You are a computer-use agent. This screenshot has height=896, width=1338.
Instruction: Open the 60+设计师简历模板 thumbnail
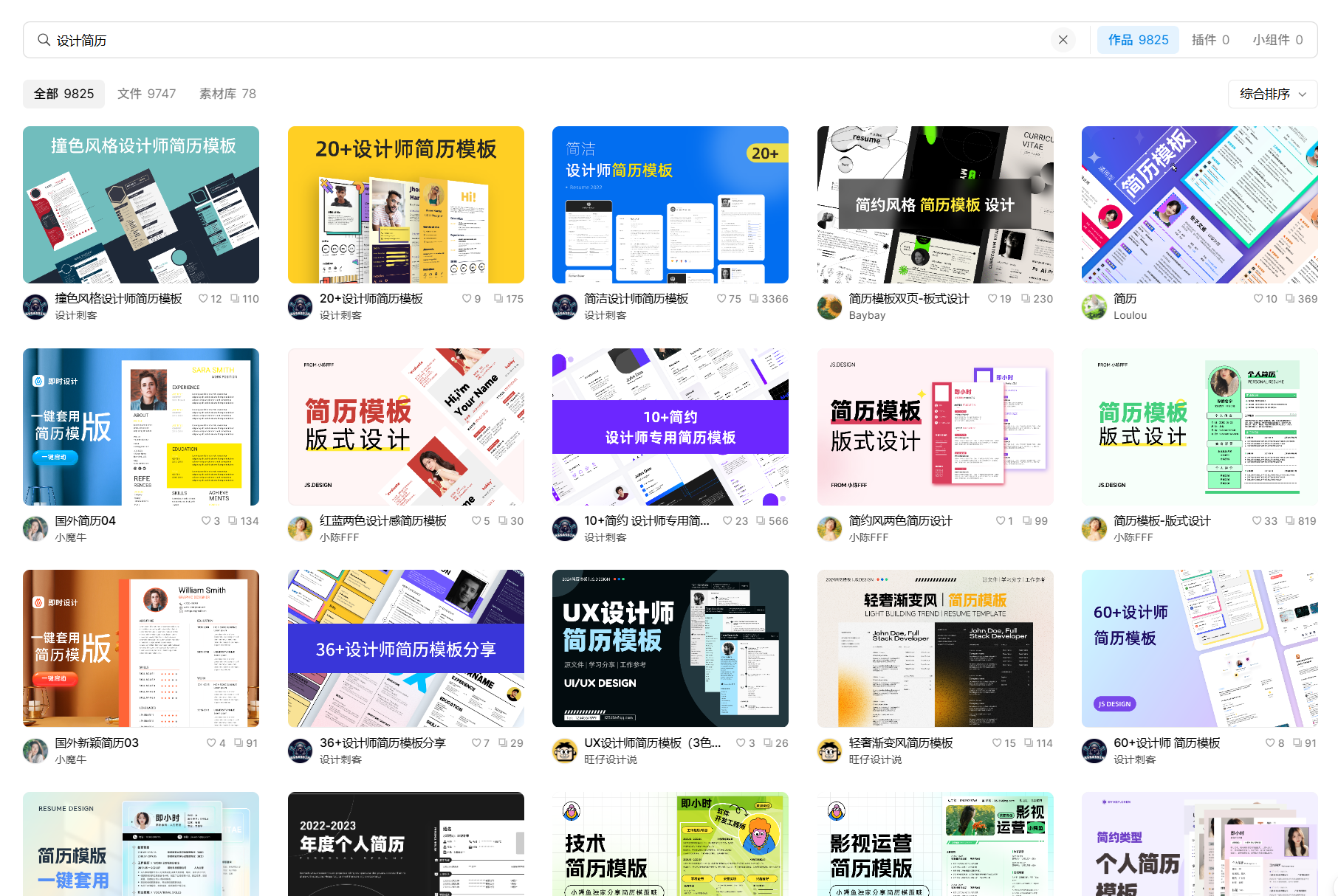[x=1200, y=649]
